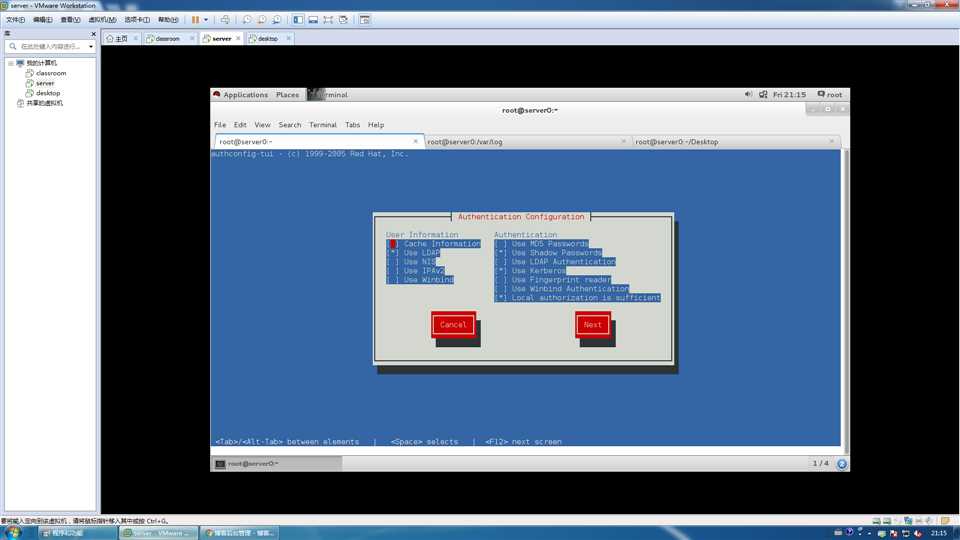Toggle the Use IPAv2 checkbox
960x540 pixels.
pyautogui.click(x=392, y=271)
